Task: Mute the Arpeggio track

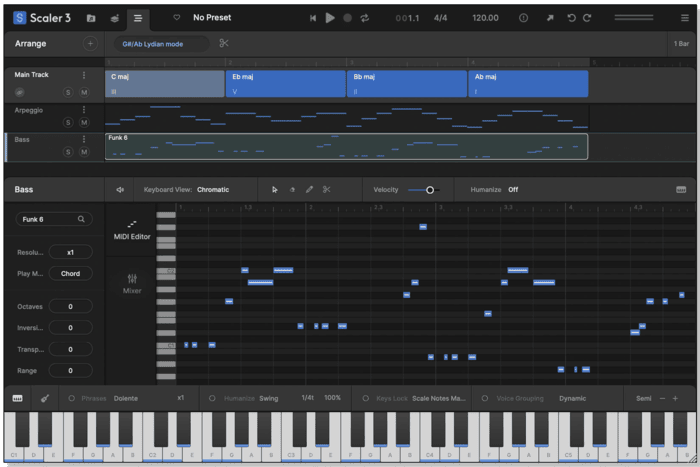Action: tap(84, 122)
